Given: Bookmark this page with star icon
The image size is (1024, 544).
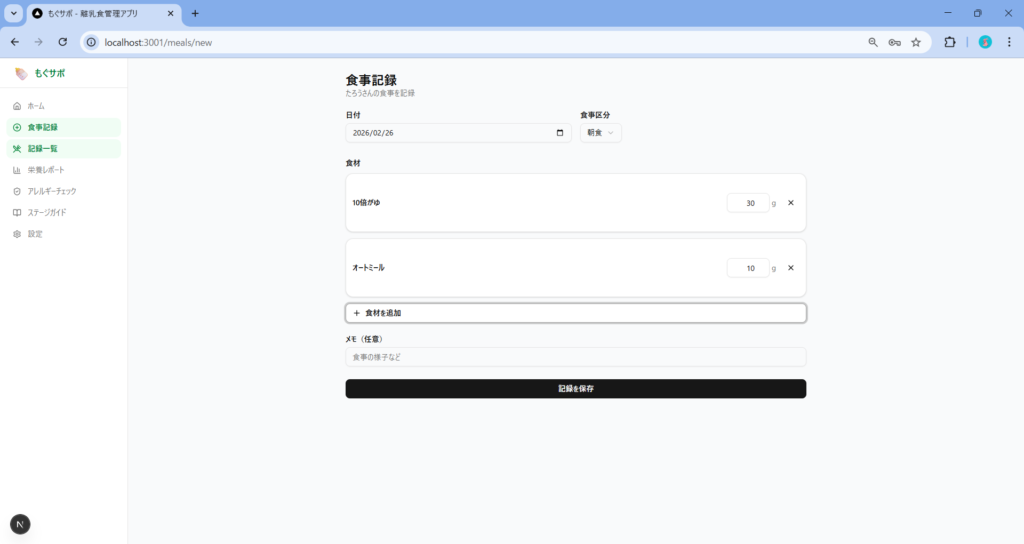Looking at the screenshot, I should tap(915, 42).
